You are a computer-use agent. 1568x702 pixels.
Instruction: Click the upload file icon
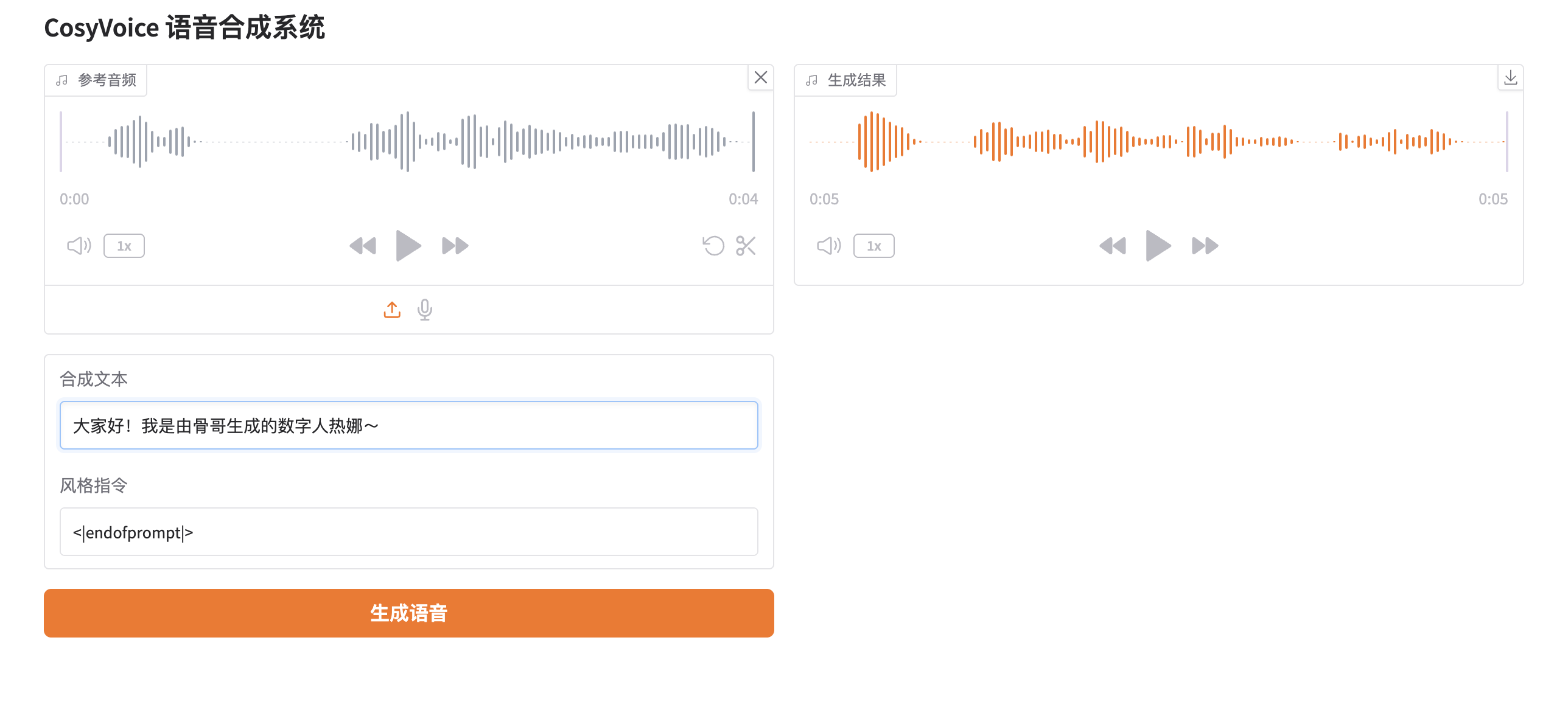point(392,310)
